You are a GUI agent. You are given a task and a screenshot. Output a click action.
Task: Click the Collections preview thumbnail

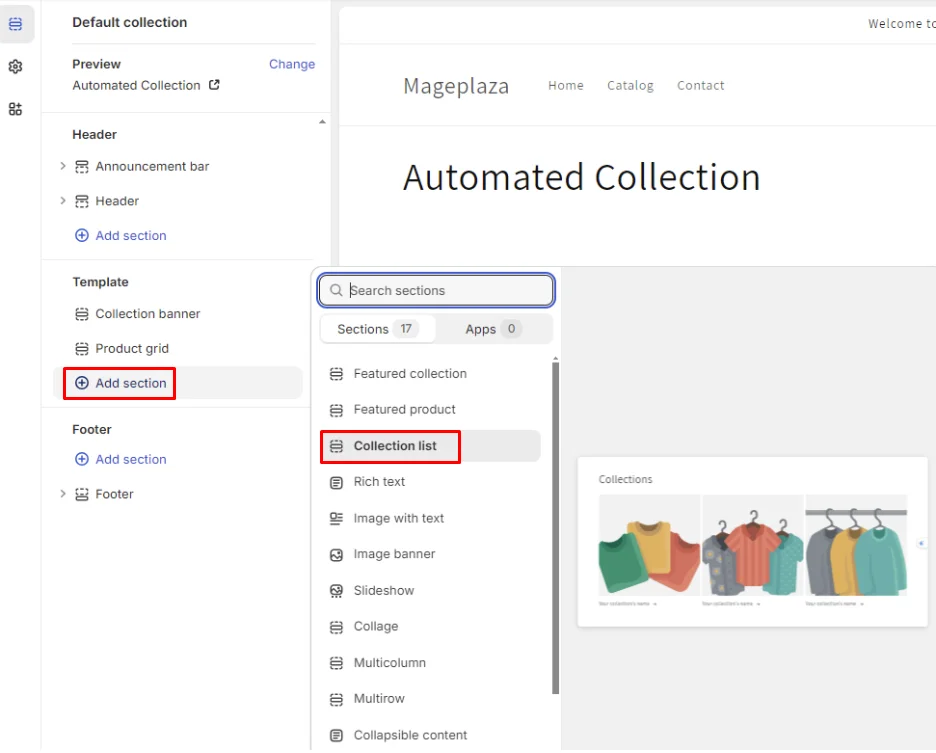(x=752, y=542)
